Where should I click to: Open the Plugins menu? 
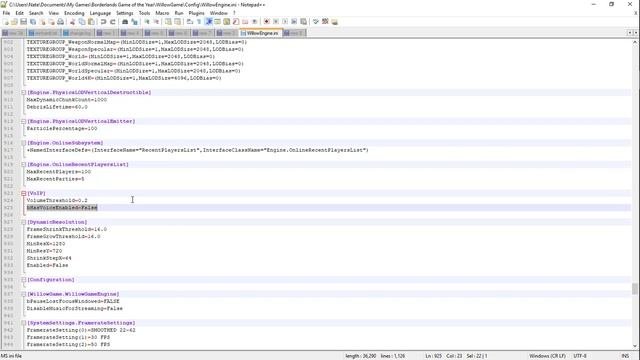pos(196,13)
